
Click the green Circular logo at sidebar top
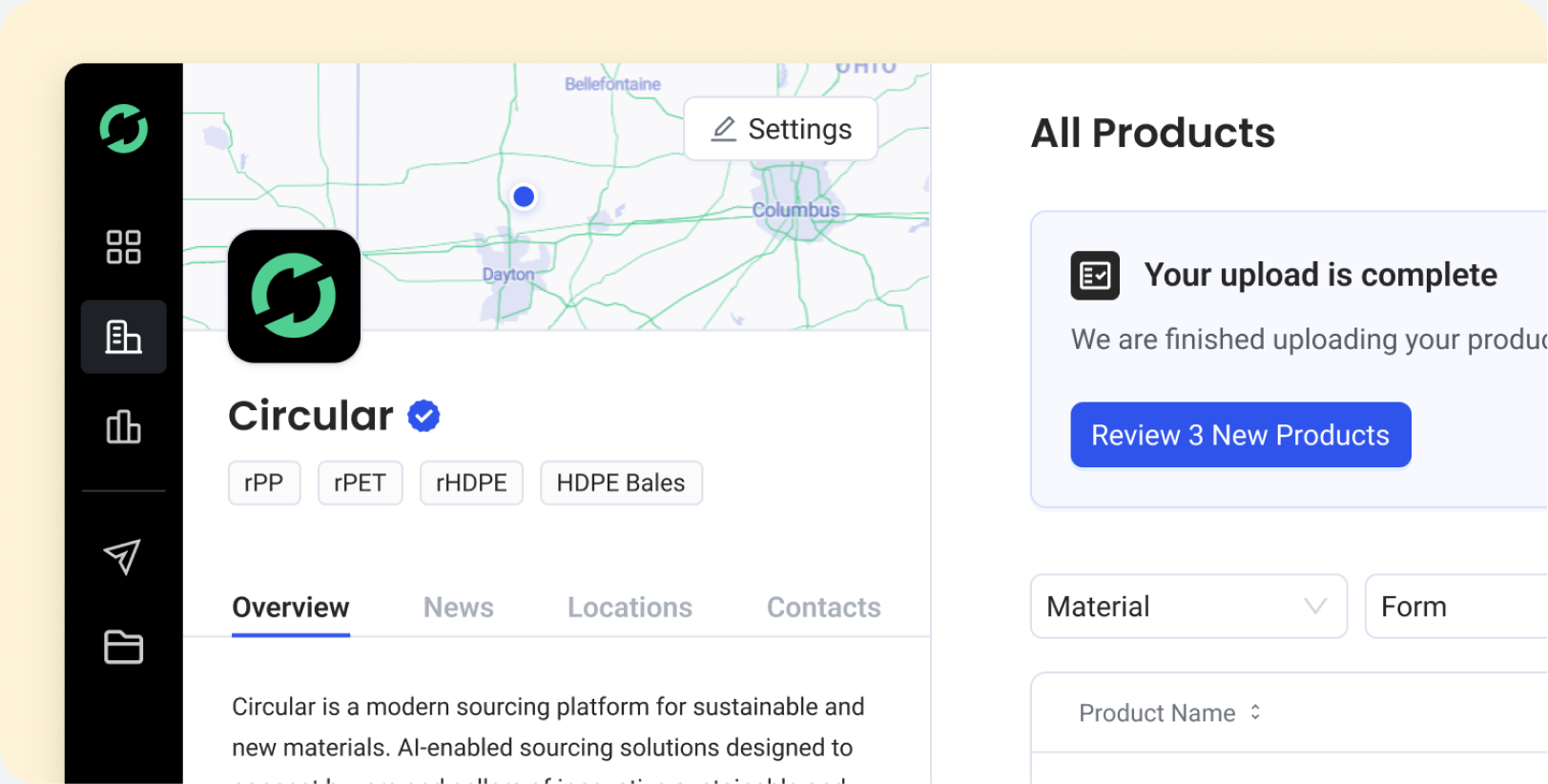point(124,129)
